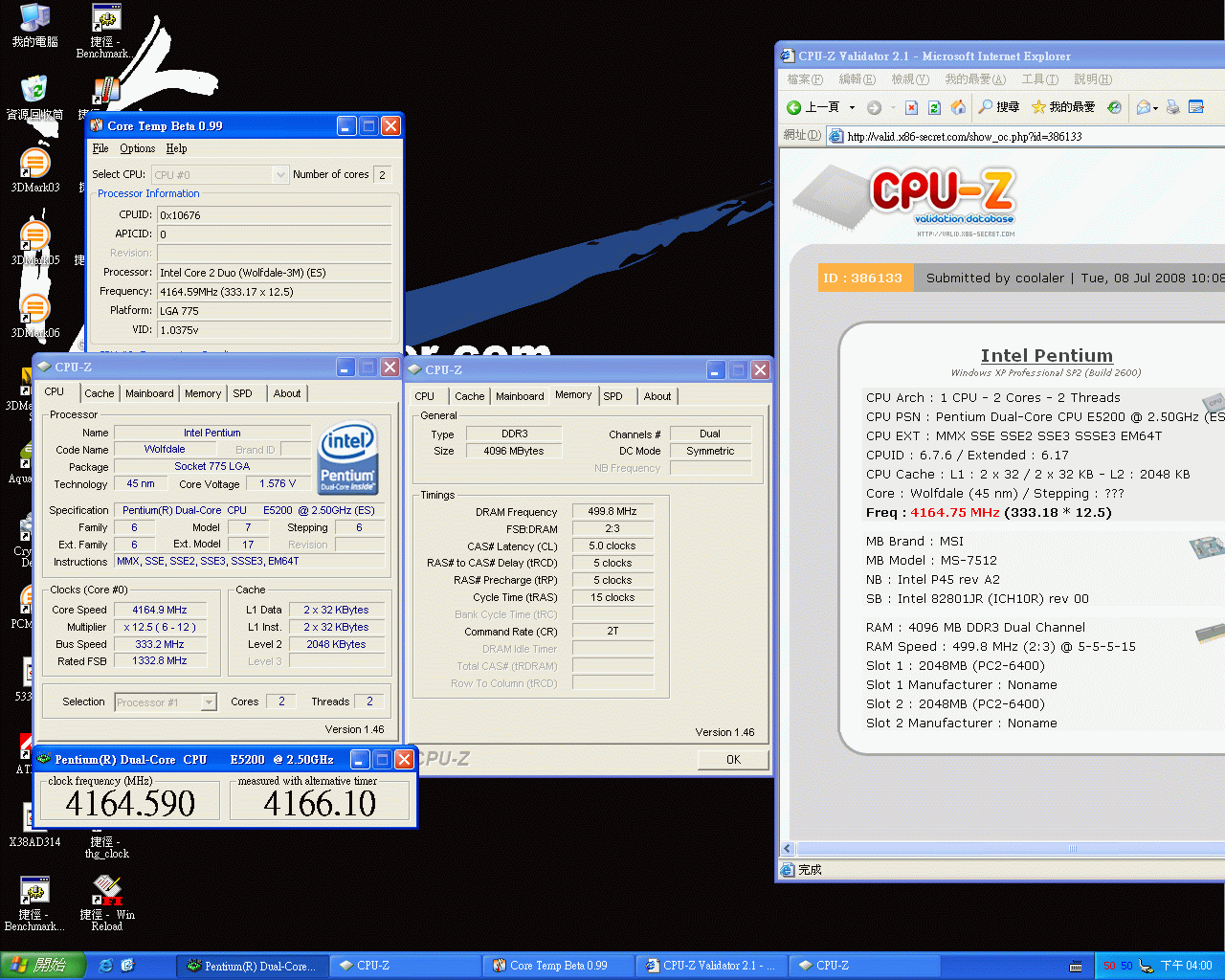Select the Recycle Bin (資源回收筒) desktop icon
This screenshot has width=1225, height=980.
34,99
